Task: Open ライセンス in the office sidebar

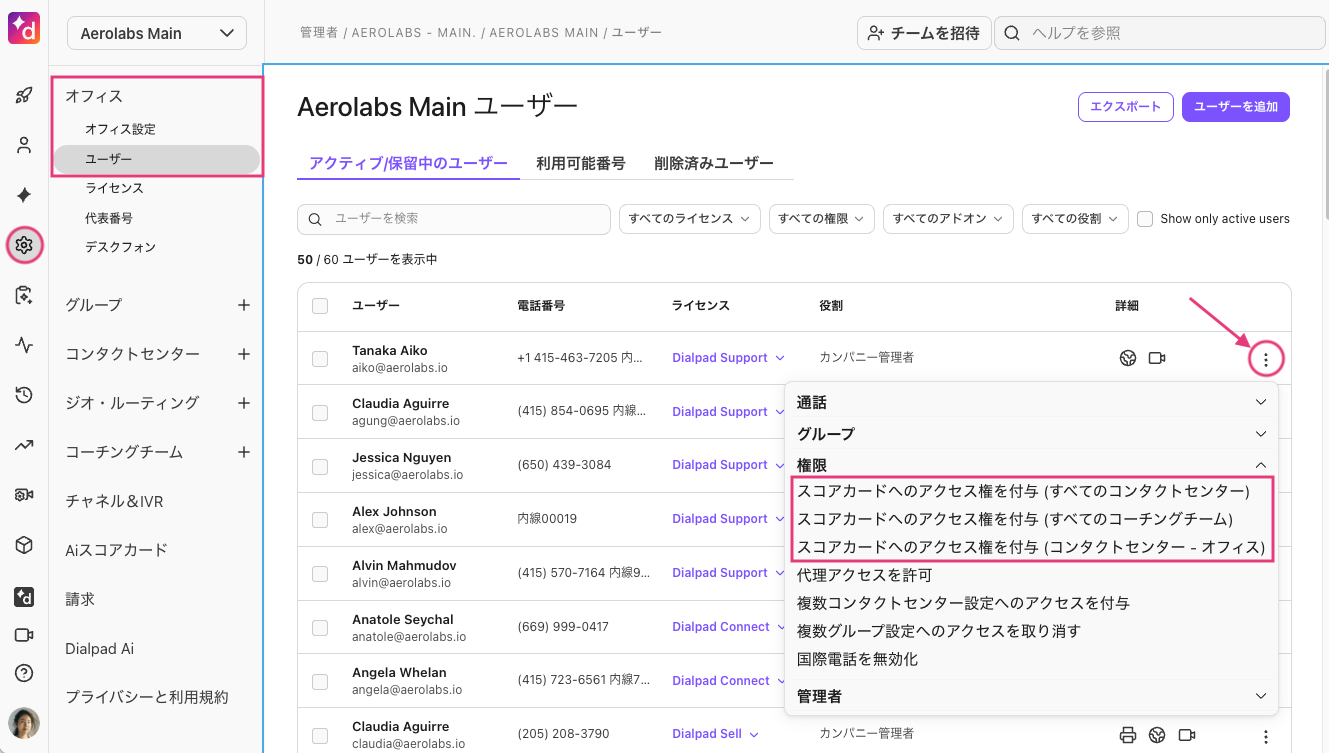Action: coord(114,188)
